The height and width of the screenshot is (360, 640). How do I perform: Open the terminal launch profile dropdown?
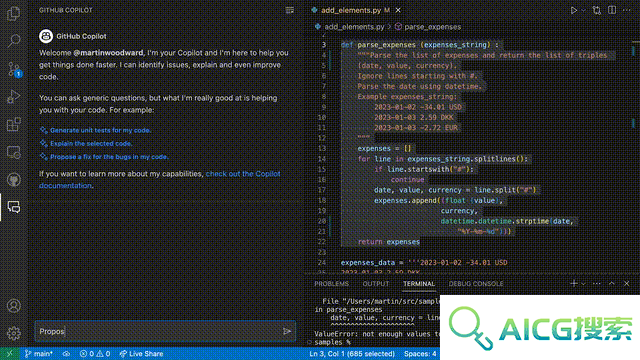(583, 283)
